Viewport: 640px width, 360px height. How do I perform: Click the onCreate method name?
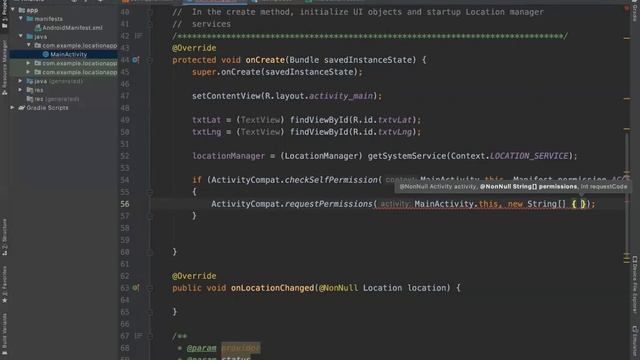click(265, 60)
